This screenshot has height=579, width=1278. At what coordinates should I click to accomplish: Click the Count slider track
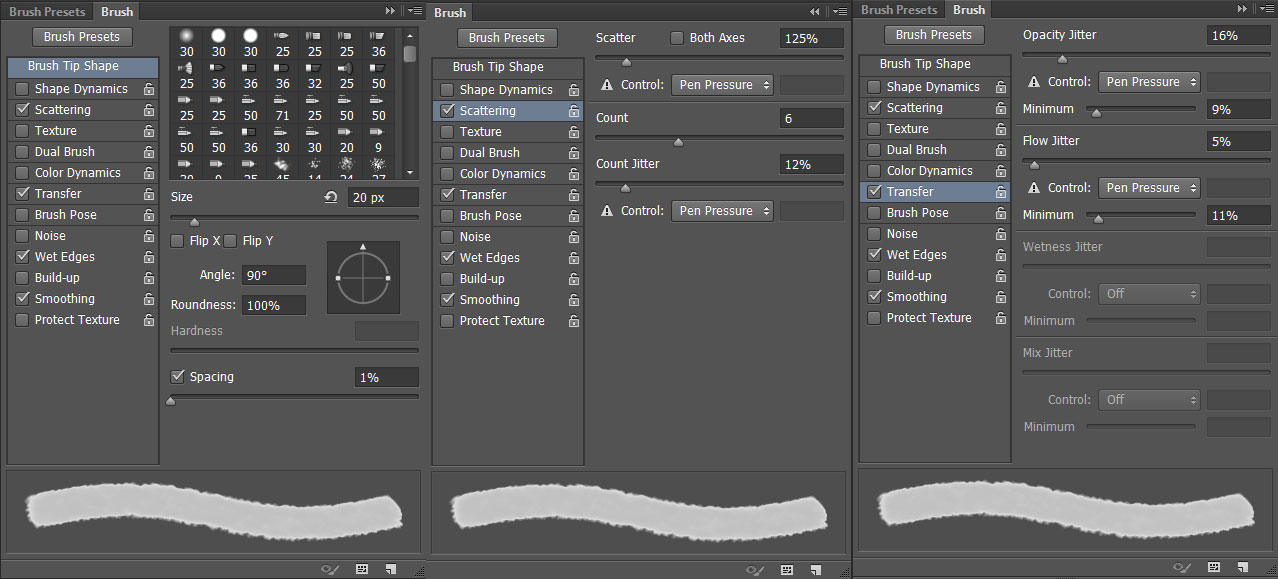[720, 138]
